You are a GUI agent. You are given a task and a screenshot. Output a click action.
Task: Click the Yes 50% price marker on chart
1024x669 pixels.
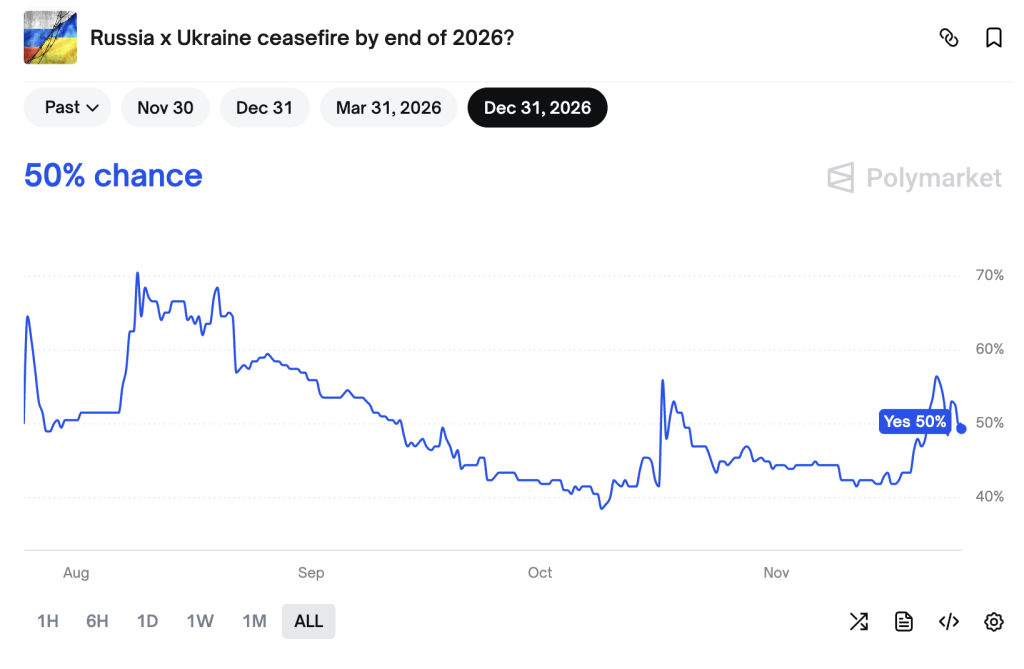pyautogui.click(x=915, y=422)
